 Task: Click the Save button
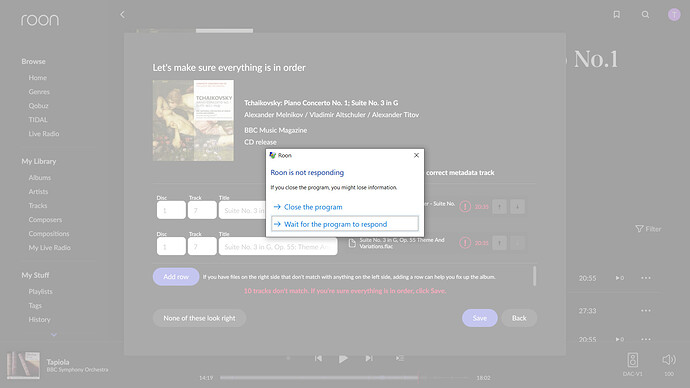tap(480, 318)
